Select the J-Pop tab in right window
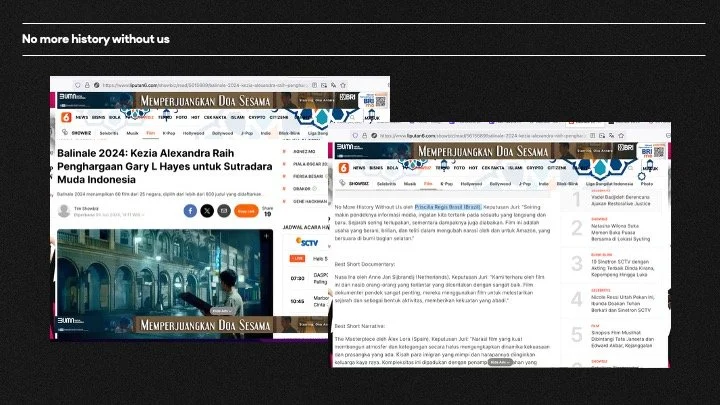The width and height of the screenshot is (720, 405). point(524,184)
